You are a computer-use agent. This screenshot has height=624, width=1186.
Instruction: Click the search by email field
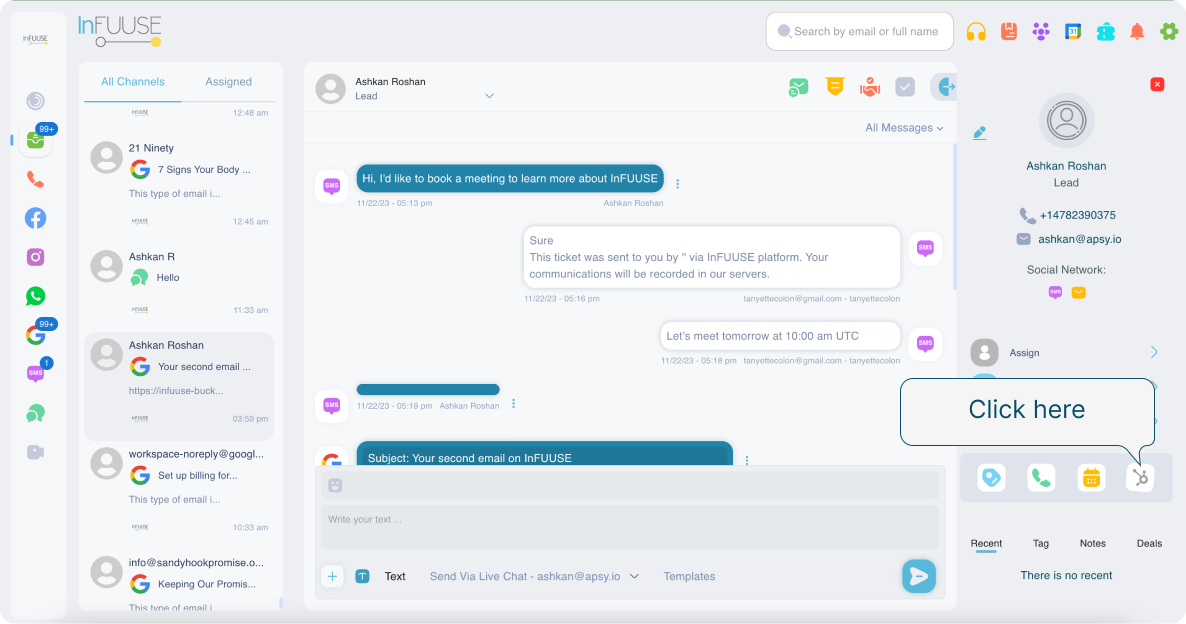point(859,32)
